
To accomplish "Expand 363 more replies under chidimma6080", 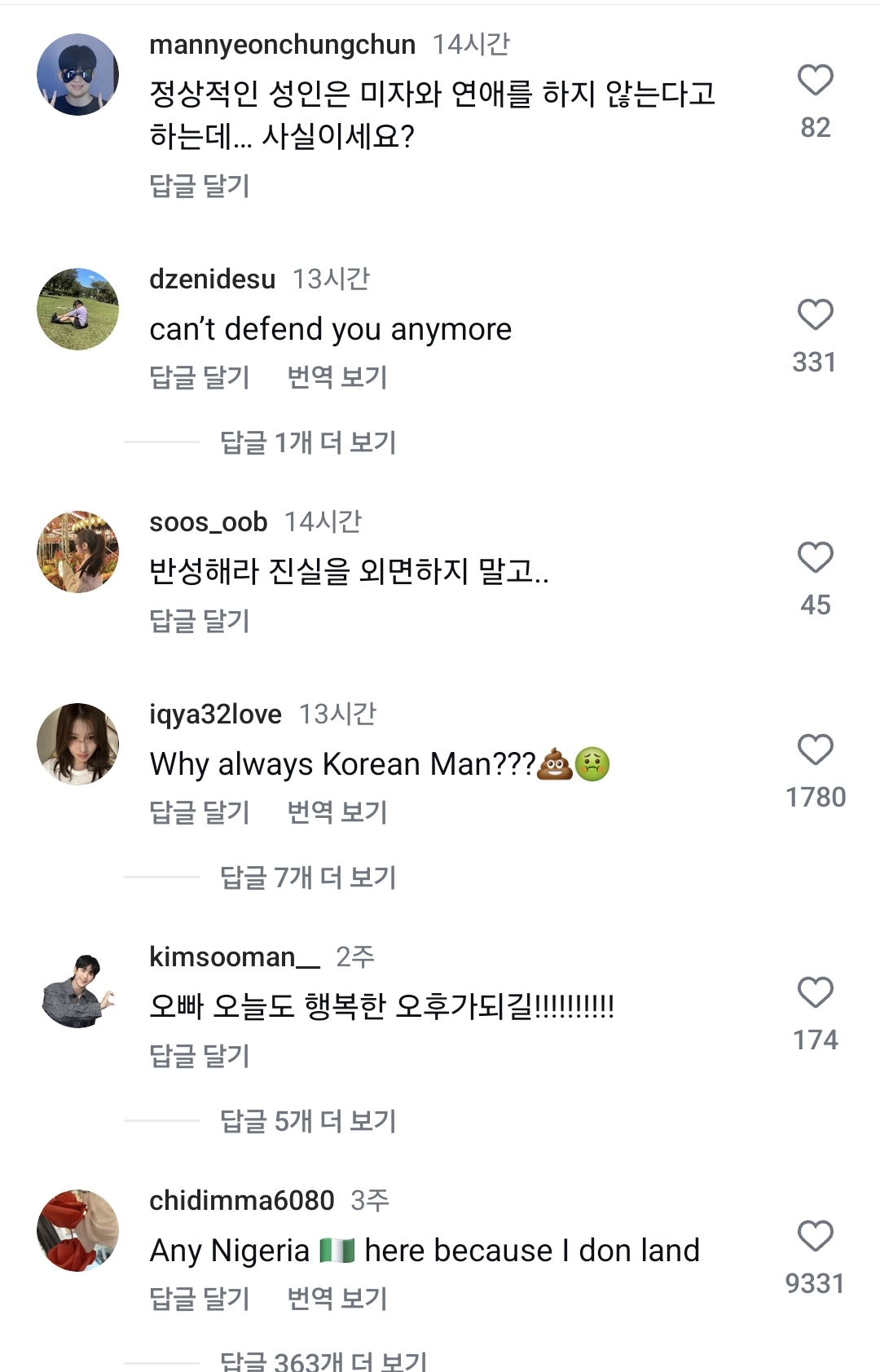I will [x=323, y=1361].
